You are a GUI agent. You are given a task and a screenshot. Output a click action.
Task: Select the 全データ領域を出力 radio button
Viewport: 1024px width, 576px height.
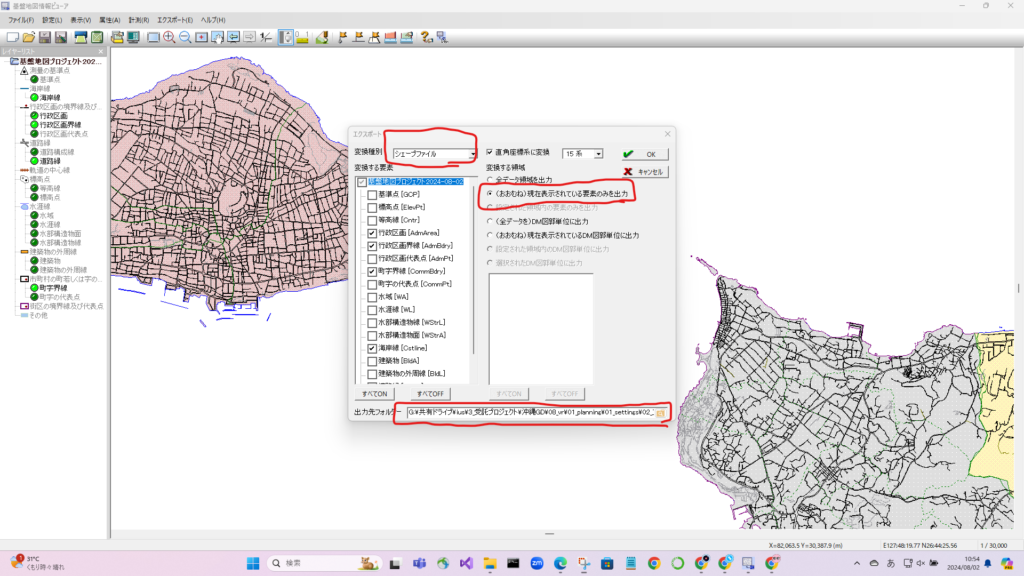(490, 178)
